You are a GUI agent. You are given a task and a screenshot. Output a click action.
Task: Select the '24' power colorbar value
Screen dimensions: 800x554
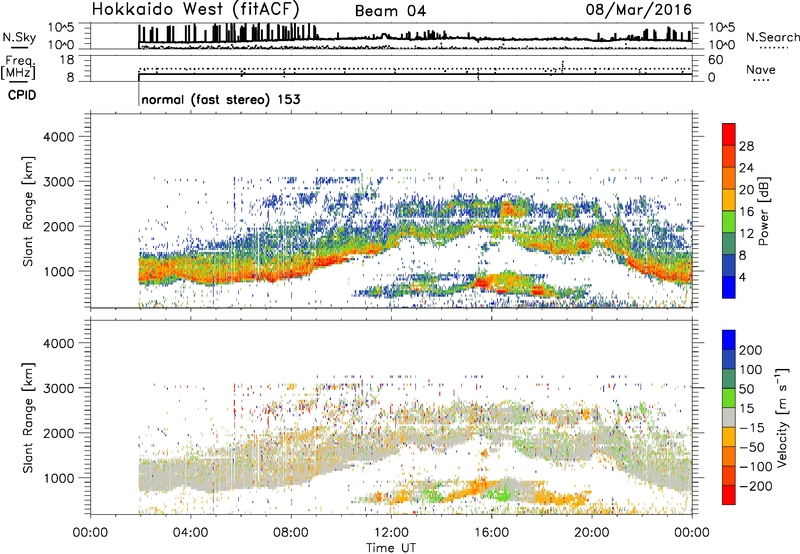746,168
